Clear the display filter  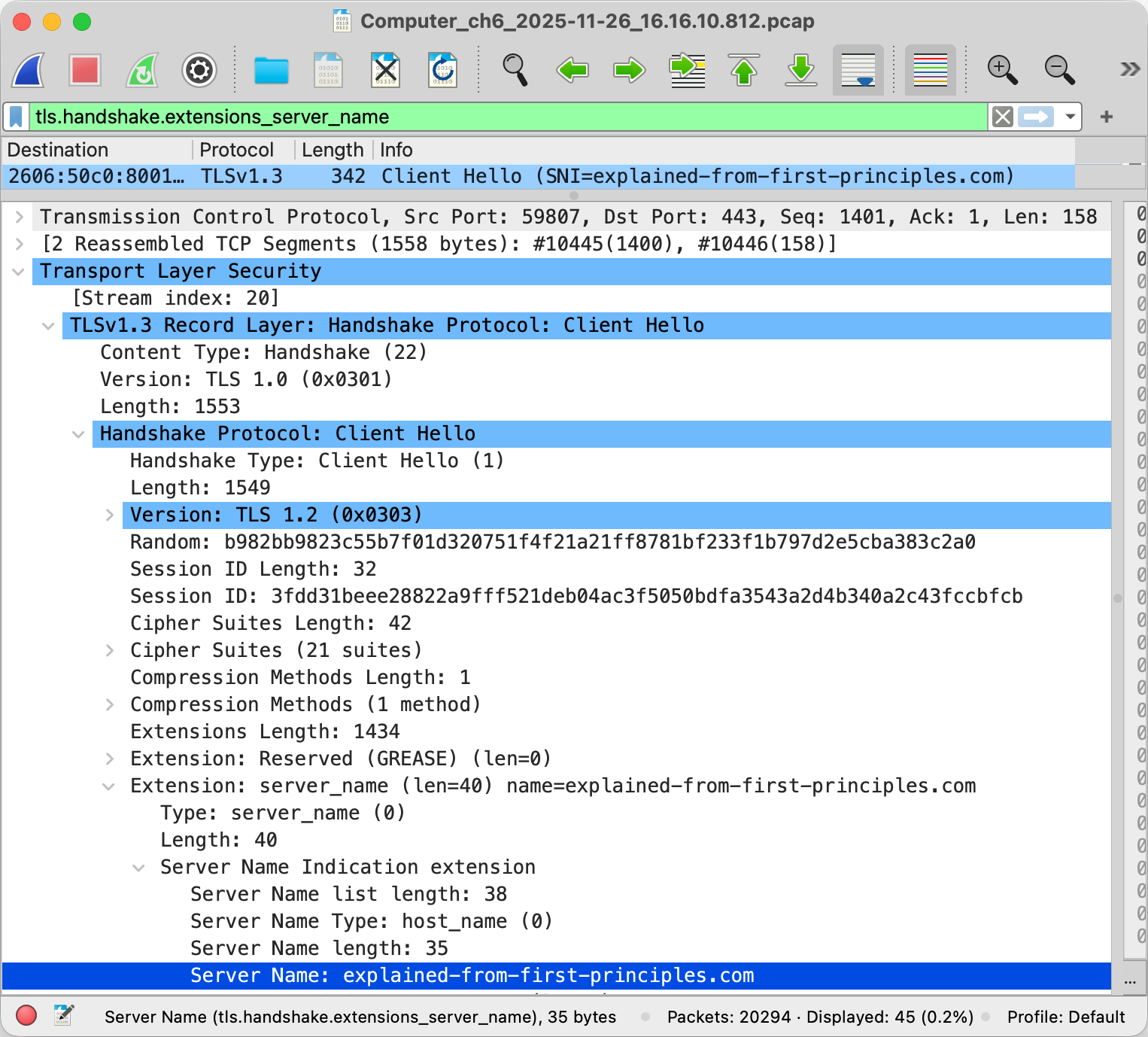pyautogui.click(x=1002, y=117)
